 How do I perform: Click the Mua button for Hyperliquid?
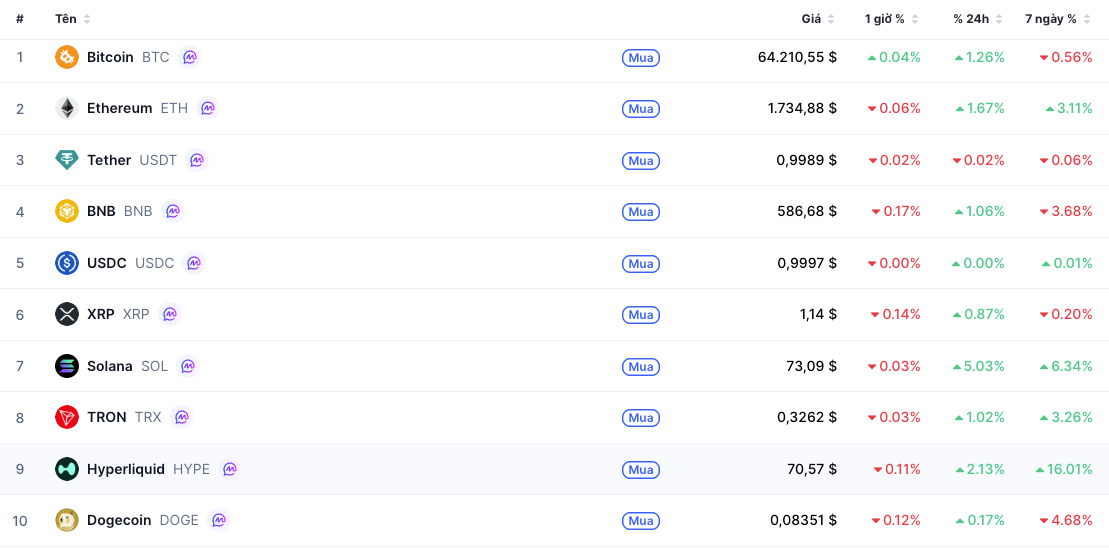coord(641,470)
